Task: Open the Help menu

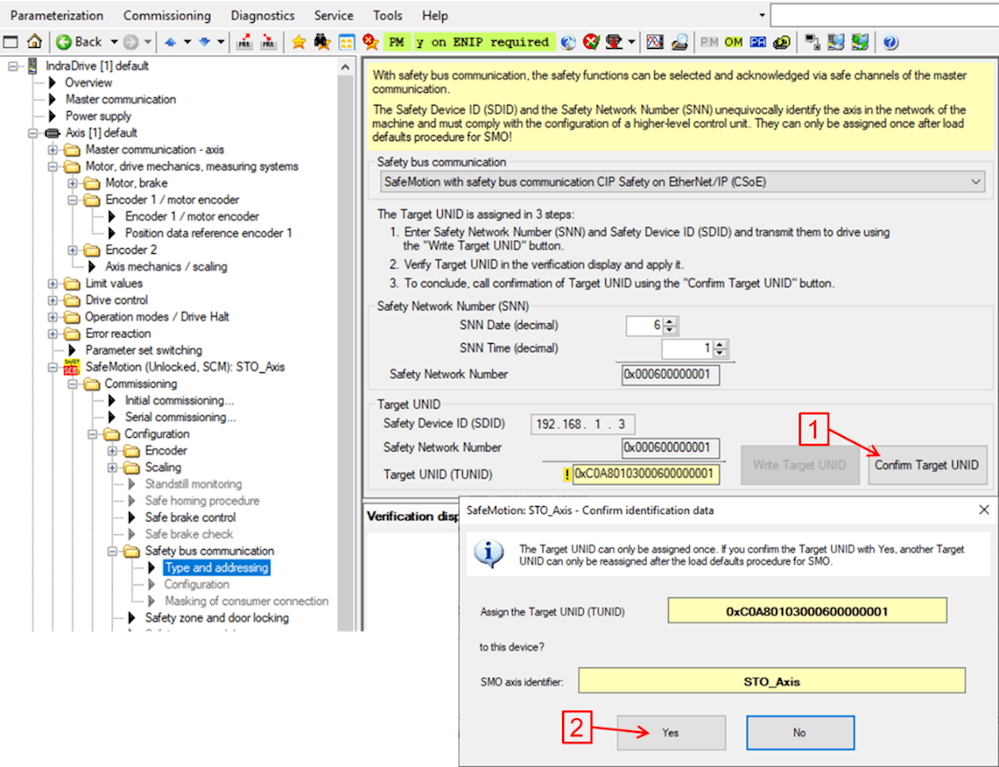Action: click(435, 15)
